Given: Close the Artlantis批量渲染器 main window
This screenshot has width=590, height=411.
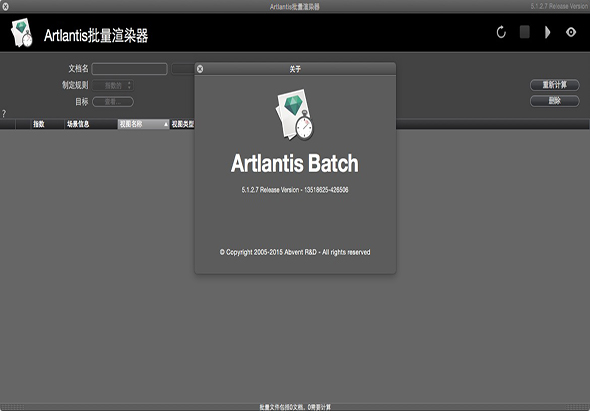Looking at the screenshot, I should coord(5,6).
